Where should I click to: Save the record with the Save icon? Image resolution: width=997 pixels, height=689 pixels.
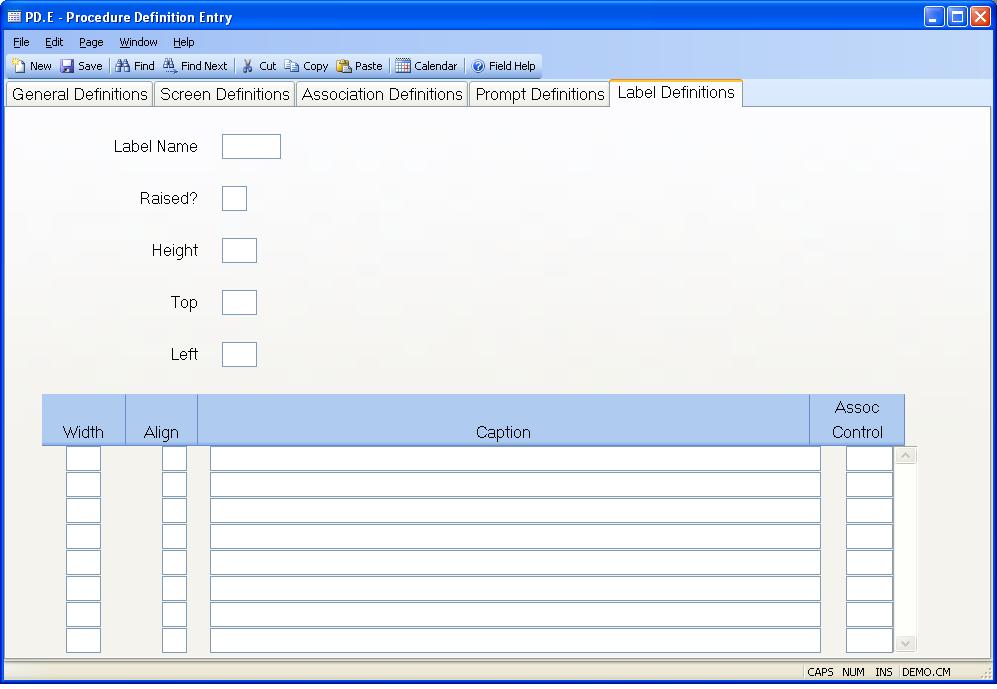[67, 65]
